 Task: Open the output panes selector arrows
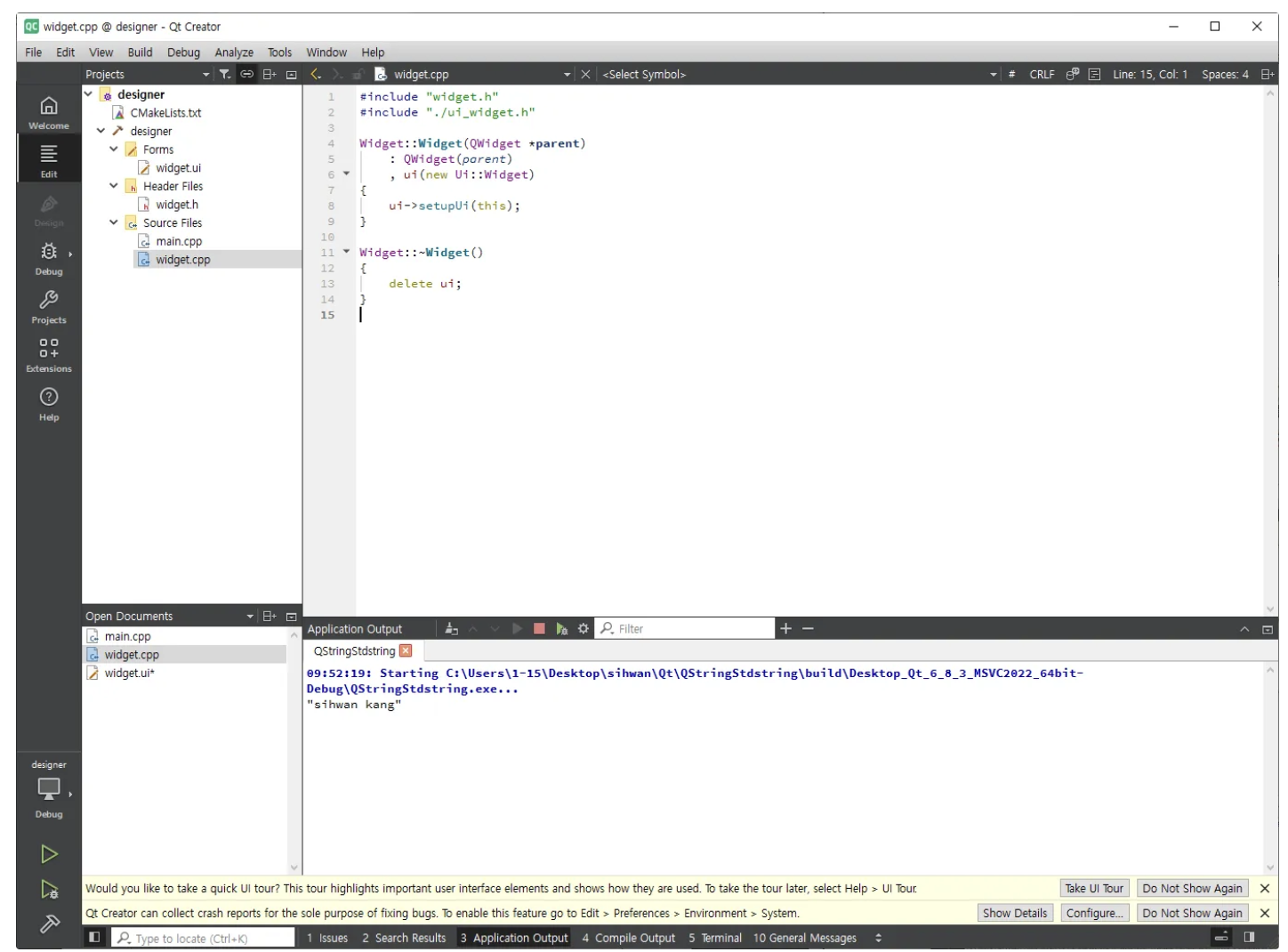click(879, 938)
